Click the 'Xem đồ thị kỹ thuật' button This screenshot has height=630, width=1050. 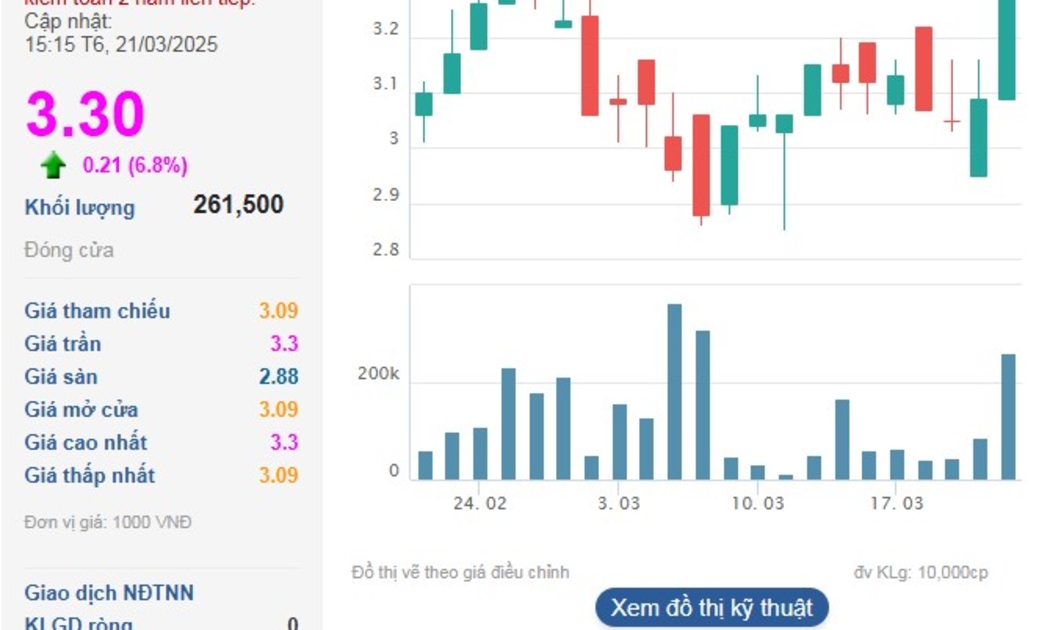pyautogui.click(x=712, y=608)
